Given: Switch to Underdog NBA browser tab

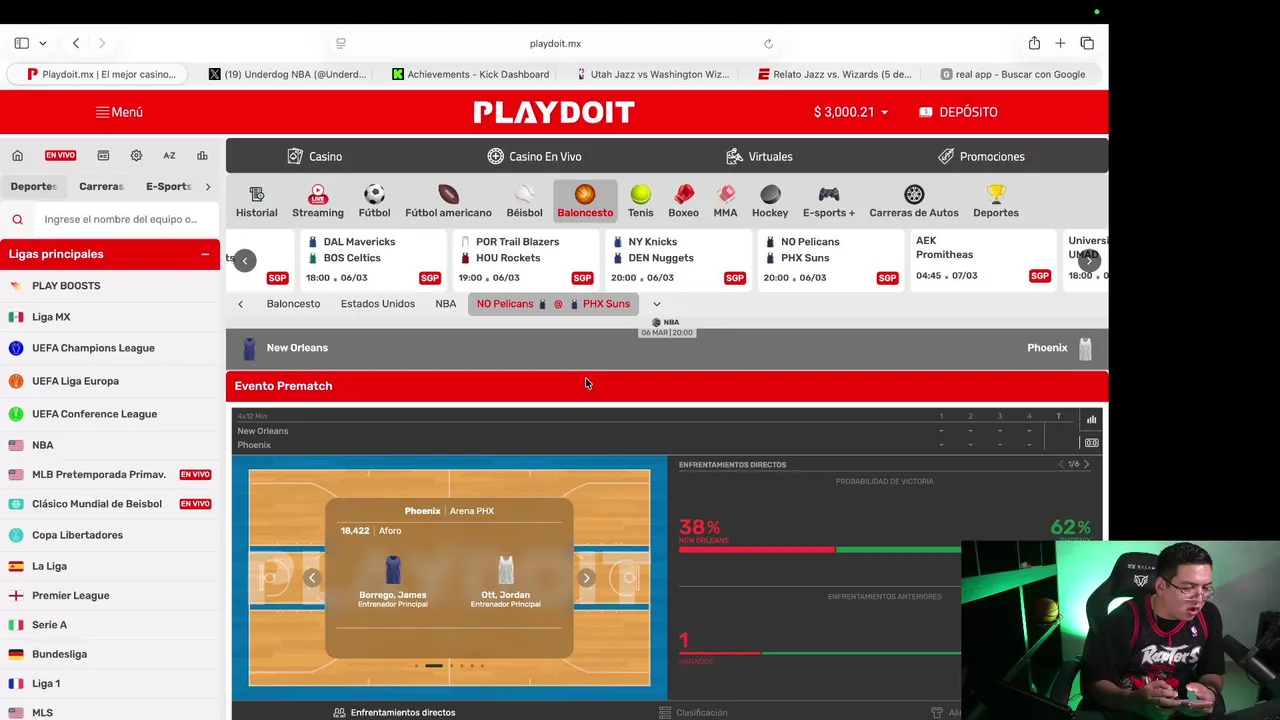Looking at the screenshot, I should 286,74.
